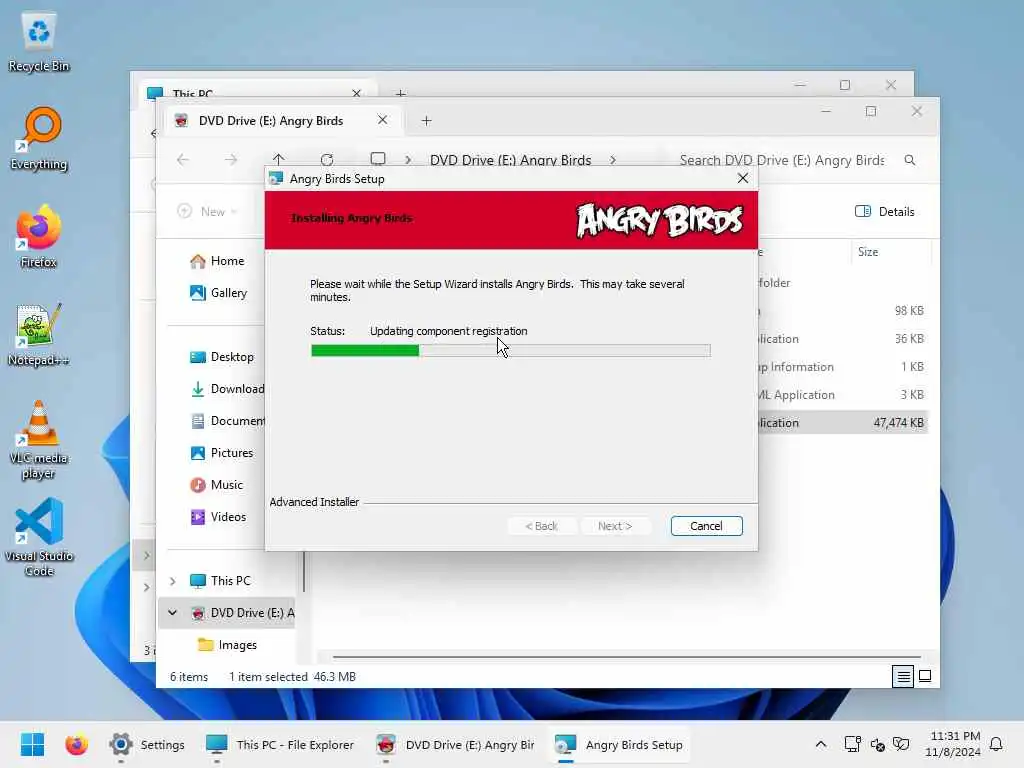Viewport: 1024px width, 768px height.
Task: Open Videos in navigation pane
Action: click(x=228, y=517)
